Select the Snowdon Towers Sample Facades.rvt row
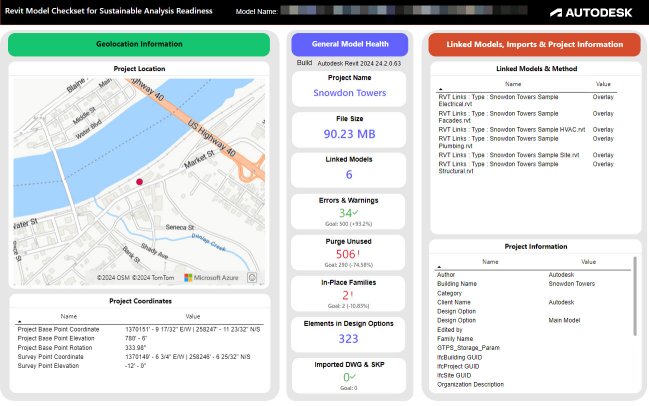Screen dimensions: 649x406 pos(526,117)
